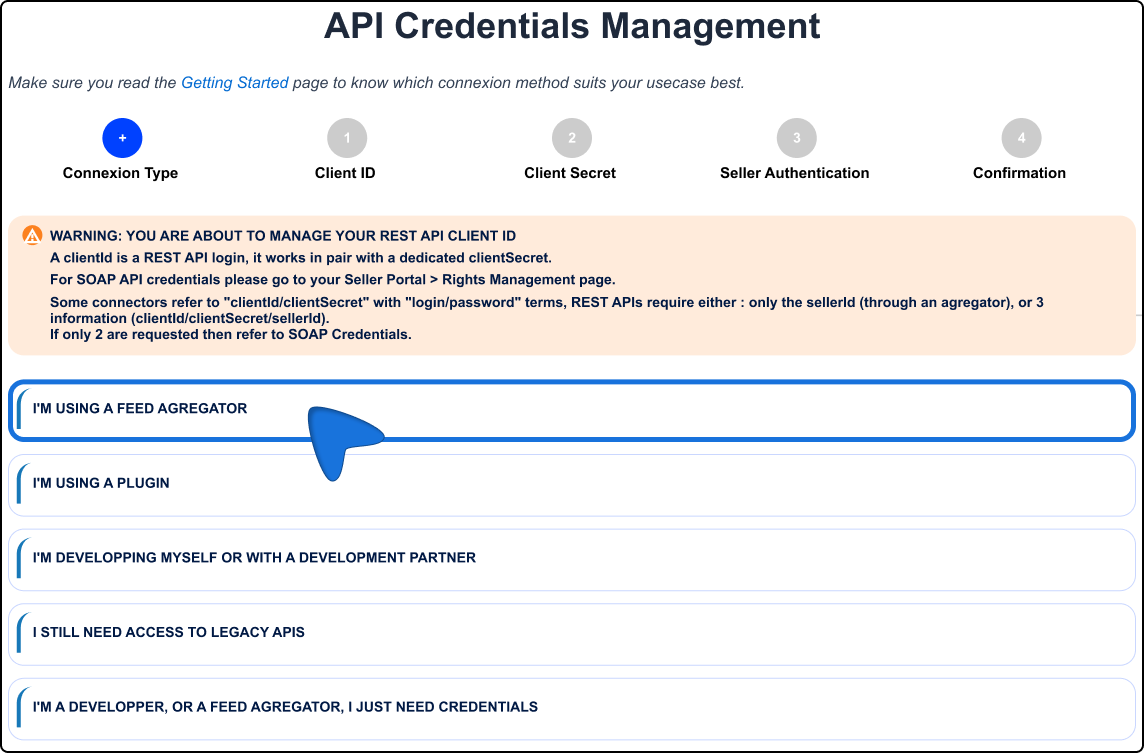
Task: Jump to the Client Secret step label
Action: [570, 173]
